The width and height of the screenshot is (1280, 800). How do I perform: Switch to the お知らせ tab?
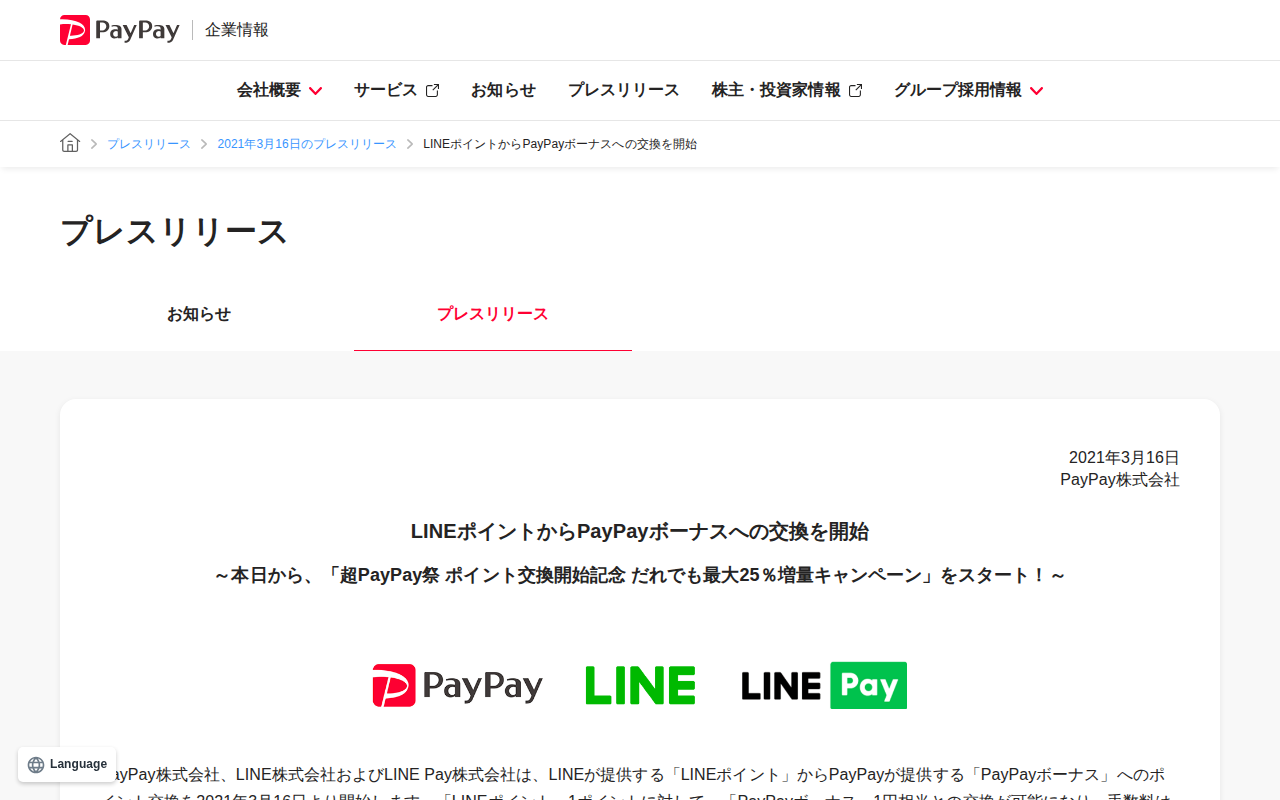[199, 314]
